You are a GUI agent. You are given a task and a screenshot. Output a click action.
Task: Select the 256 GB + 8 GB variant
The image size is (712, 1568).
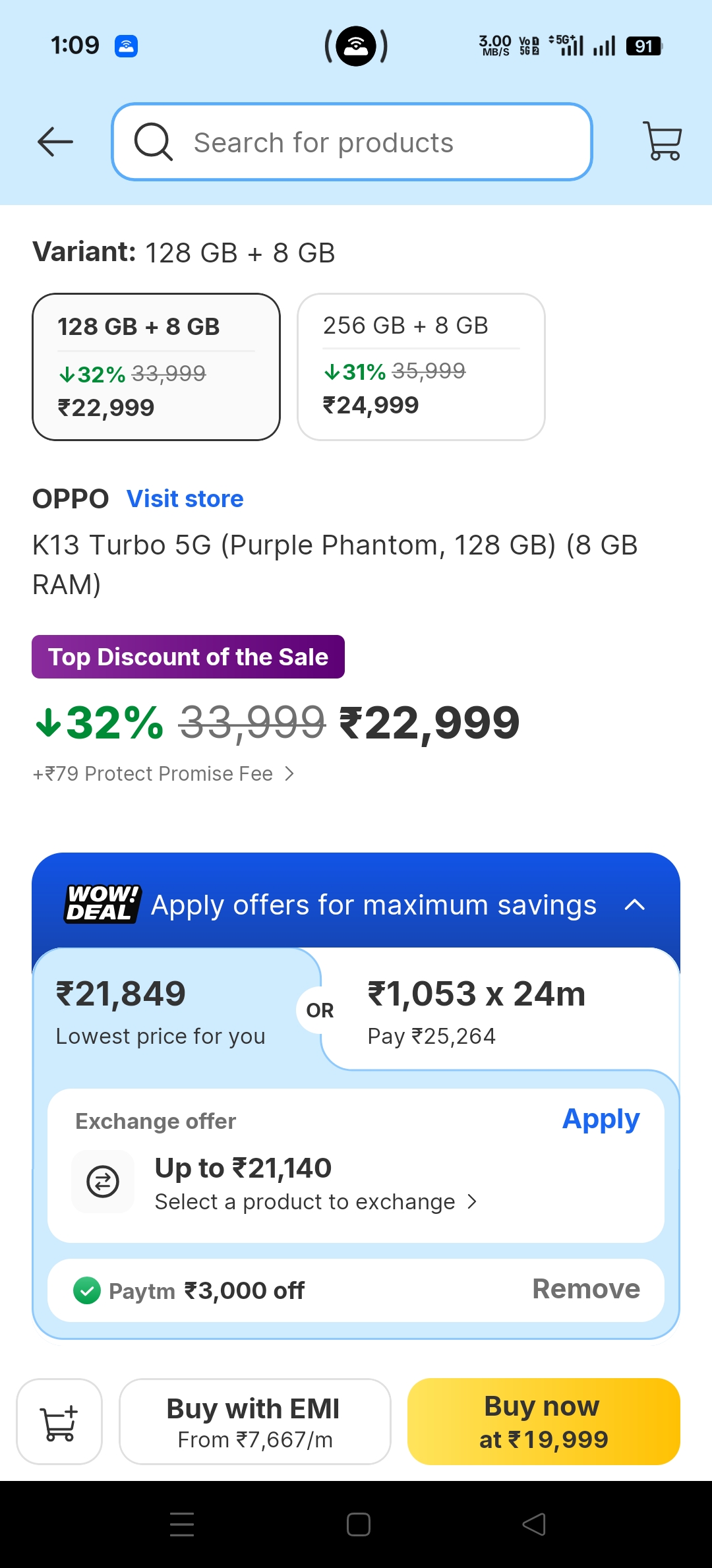421,367
